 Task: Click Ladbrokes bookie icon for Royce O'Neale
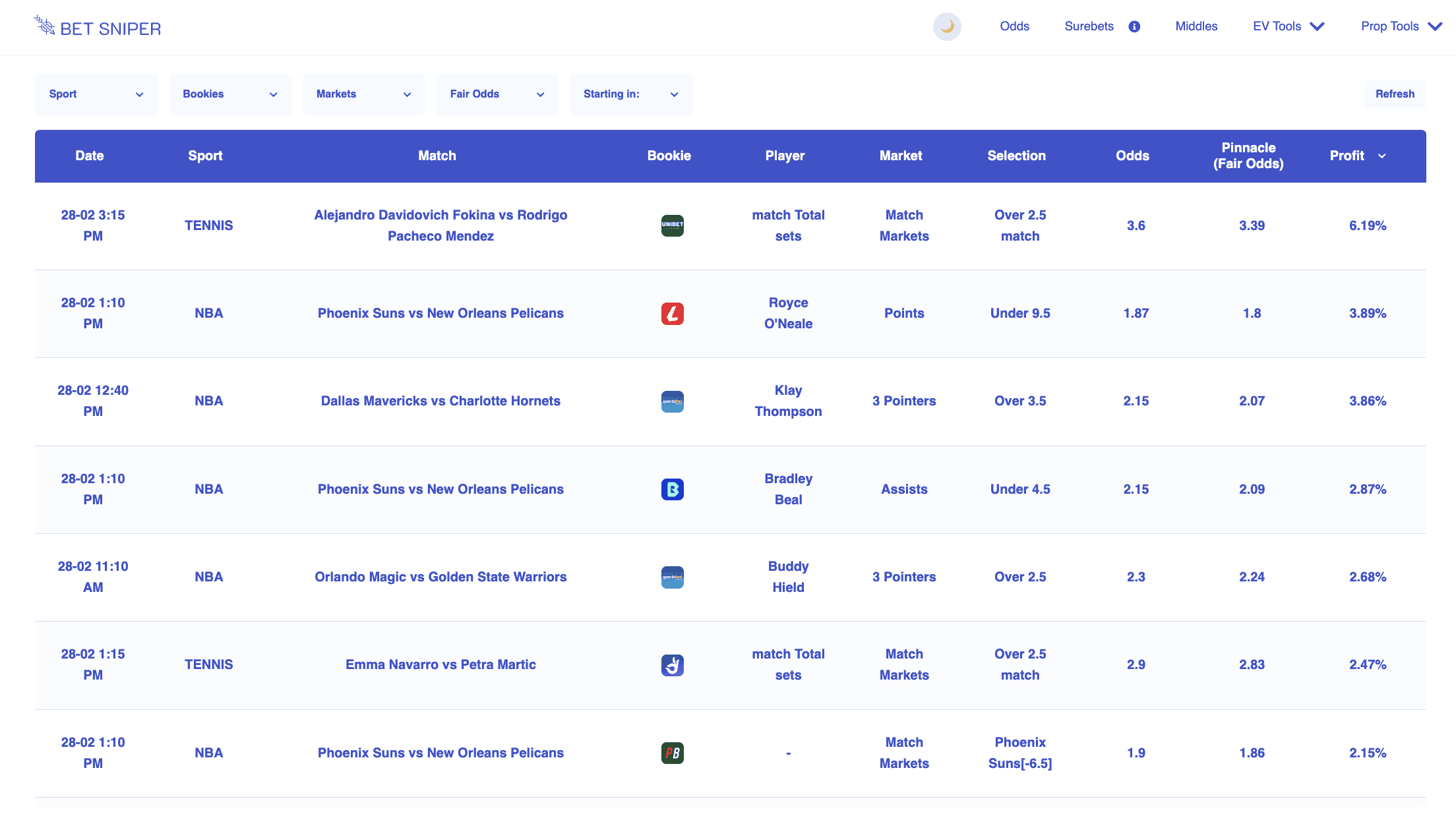673,313
